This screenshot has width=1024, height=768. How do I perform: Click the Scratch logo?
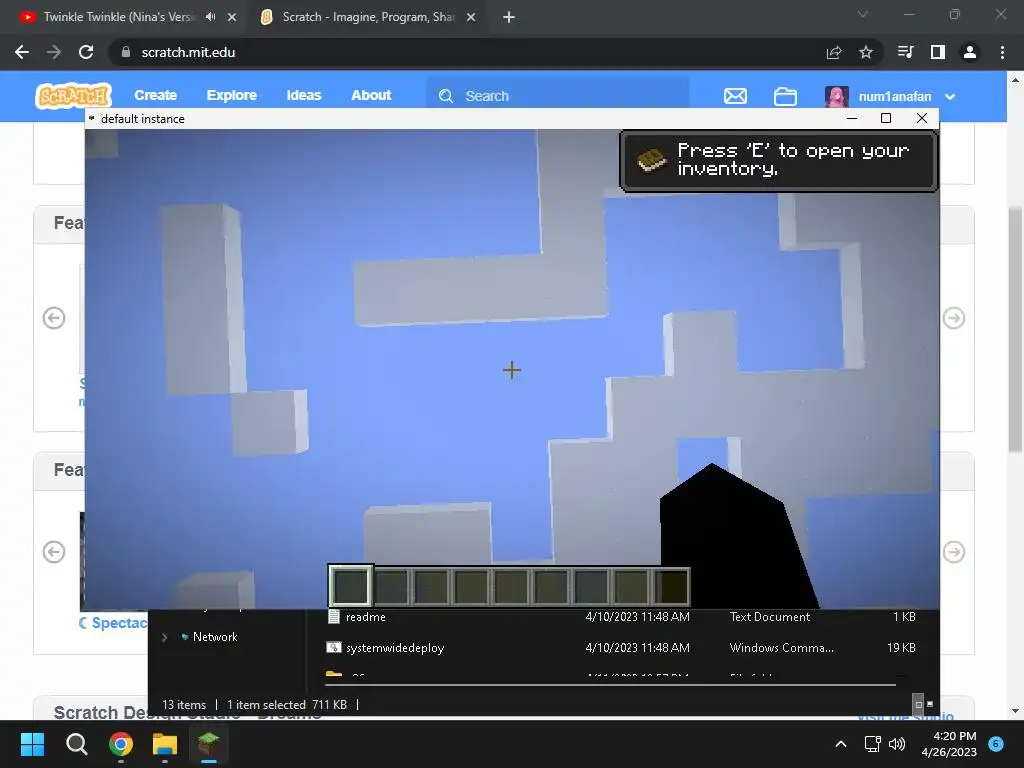[73, 96]
